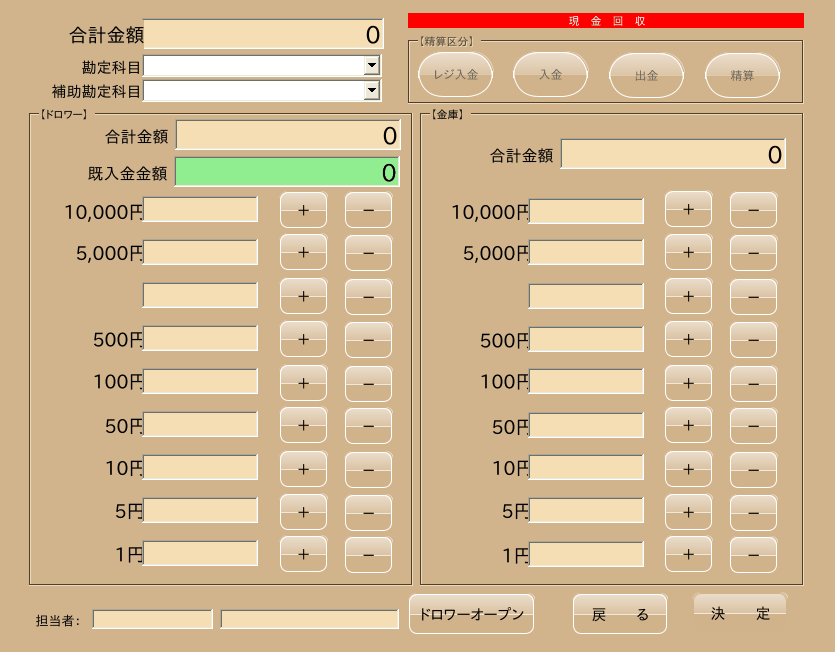835x652 pixels.
Task: Subtract one drawer 5,000円 bill
Action: pyautogui.click(x=369, y=252)
